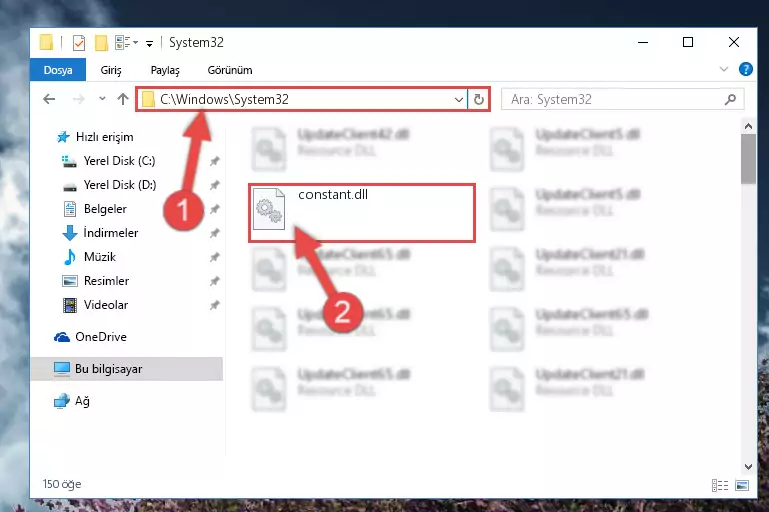Switch to details view in status bar
Image resolution: width=769 pixels, height=512 pixels.
click(719, 486)
